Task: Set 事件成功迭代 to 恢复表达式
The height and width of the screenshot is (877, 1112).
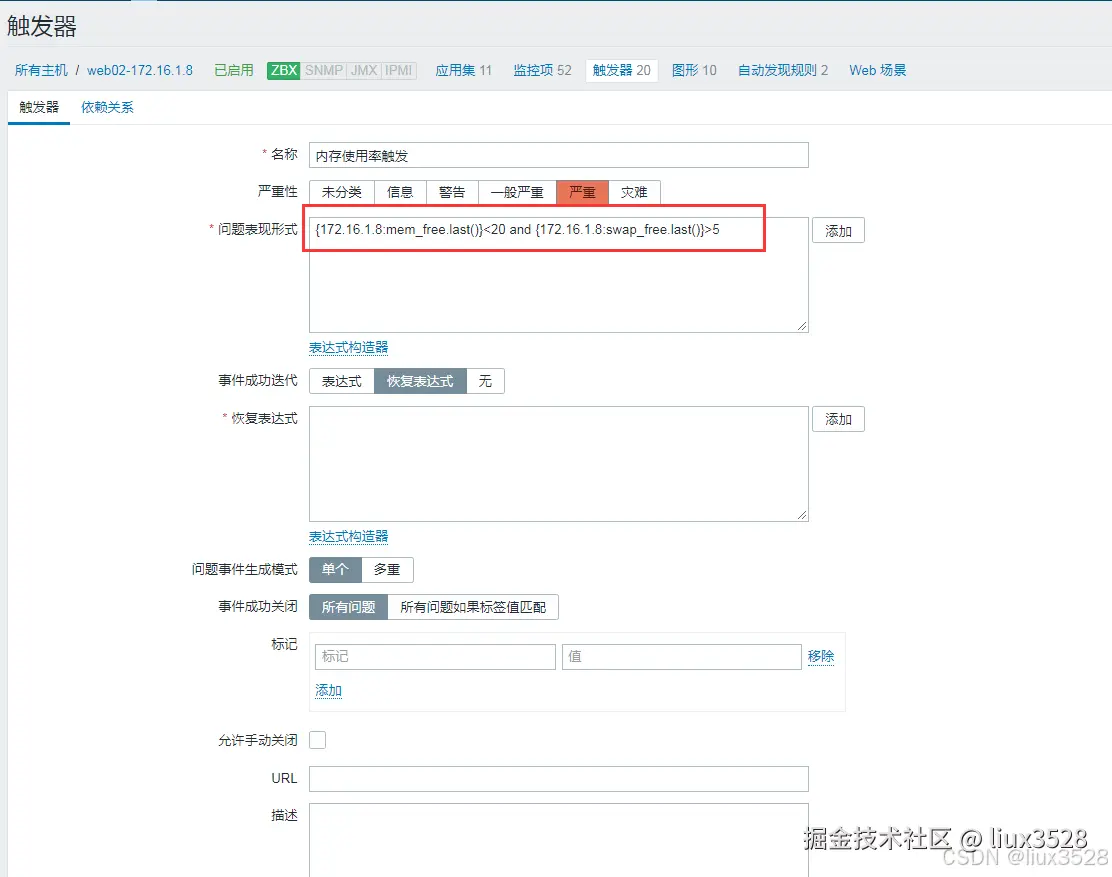Action: pyautogui.click(x=420, y=381)
